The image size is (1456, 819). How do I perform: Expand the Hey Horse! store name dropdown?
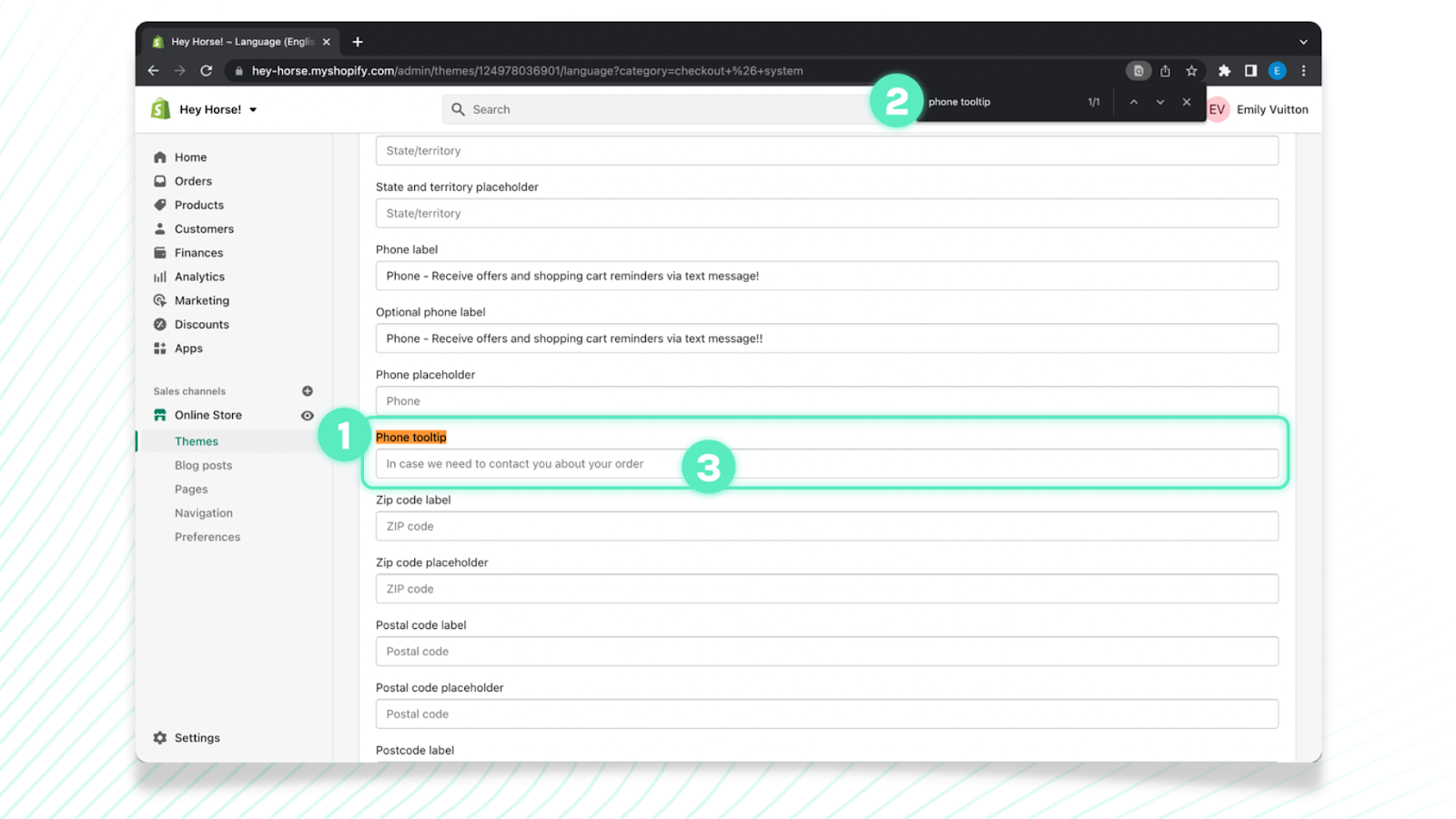(253, 108)
